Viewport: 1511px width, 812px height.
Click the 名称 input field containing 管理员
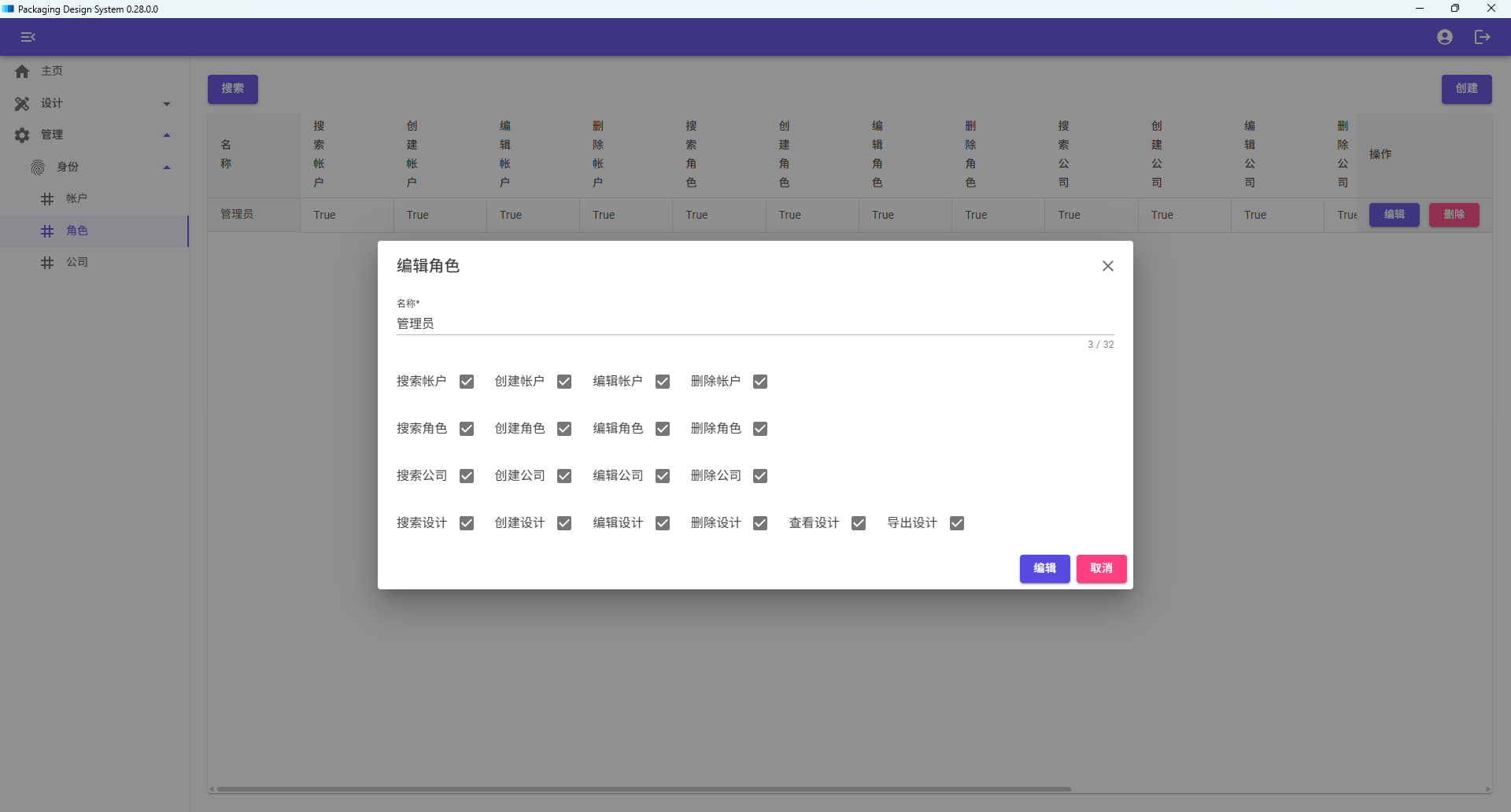[x=755, y=323]
